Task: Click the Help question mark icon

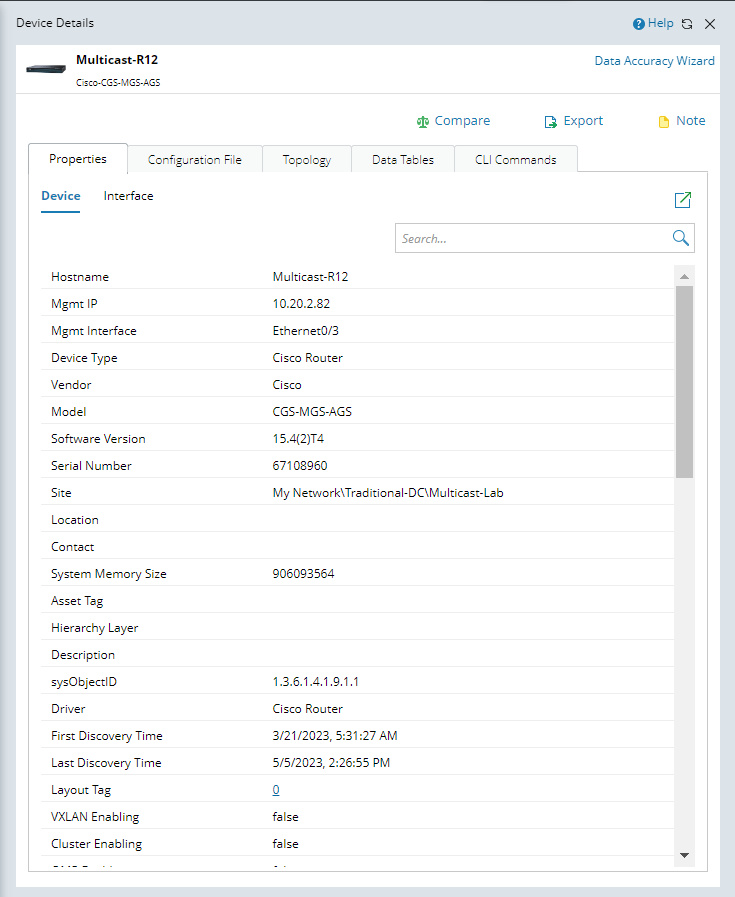Action: point(638,24)
